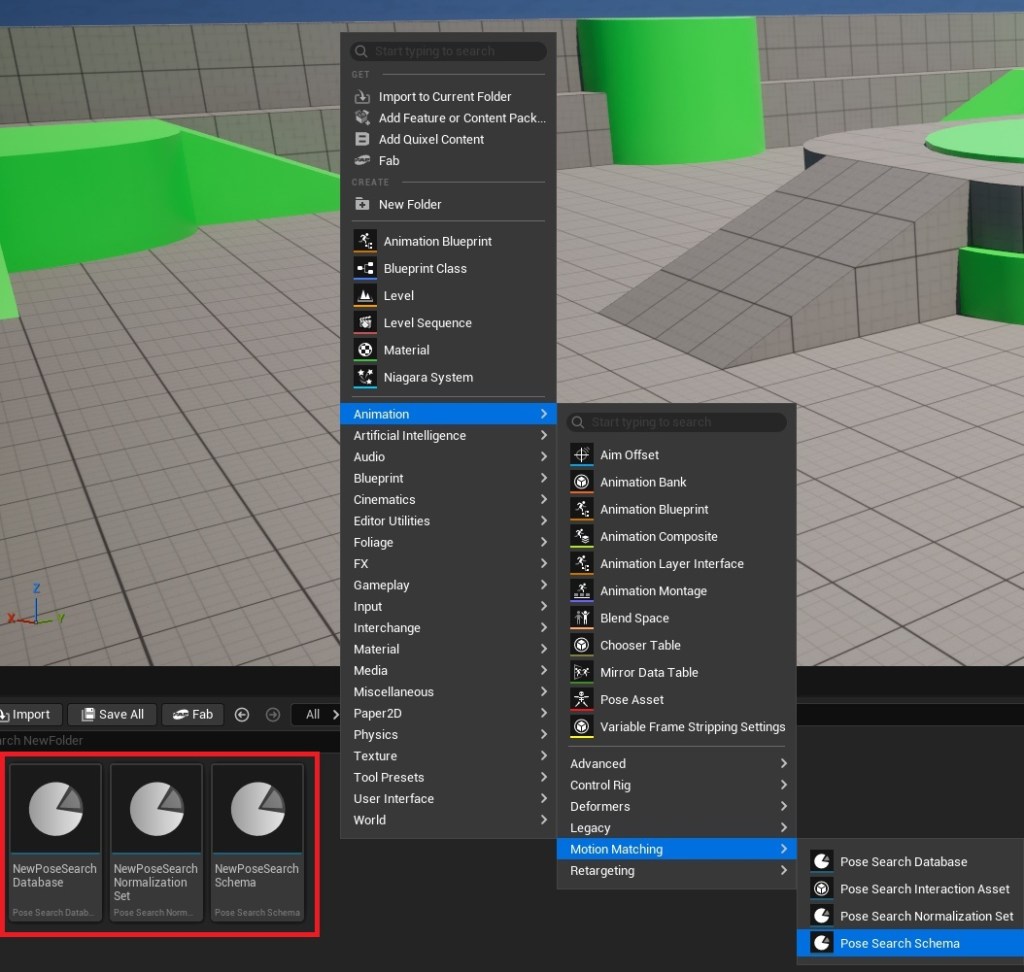Click the Niagara System icon
The width and height of the screenshot is (1024, 972).
pyautogui.click(x=365, y=377)
